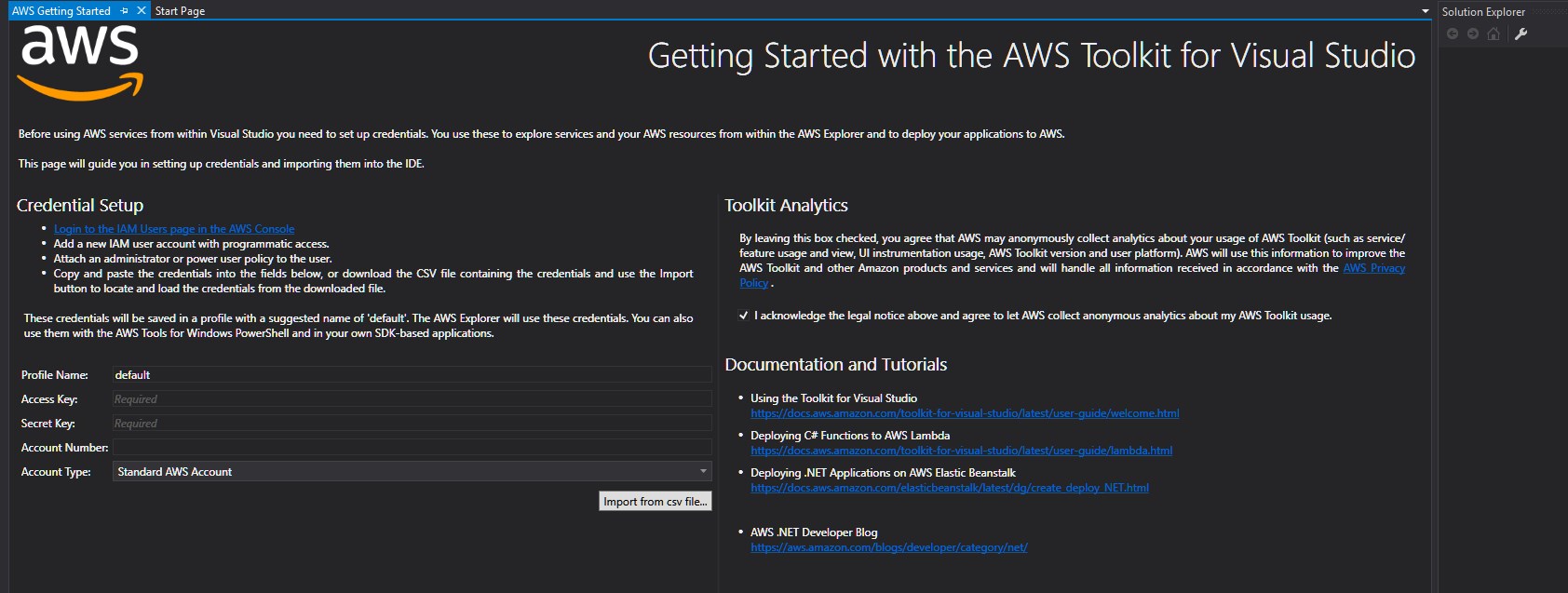
Task: Click into the Access Key field
Action: point(412,399)
